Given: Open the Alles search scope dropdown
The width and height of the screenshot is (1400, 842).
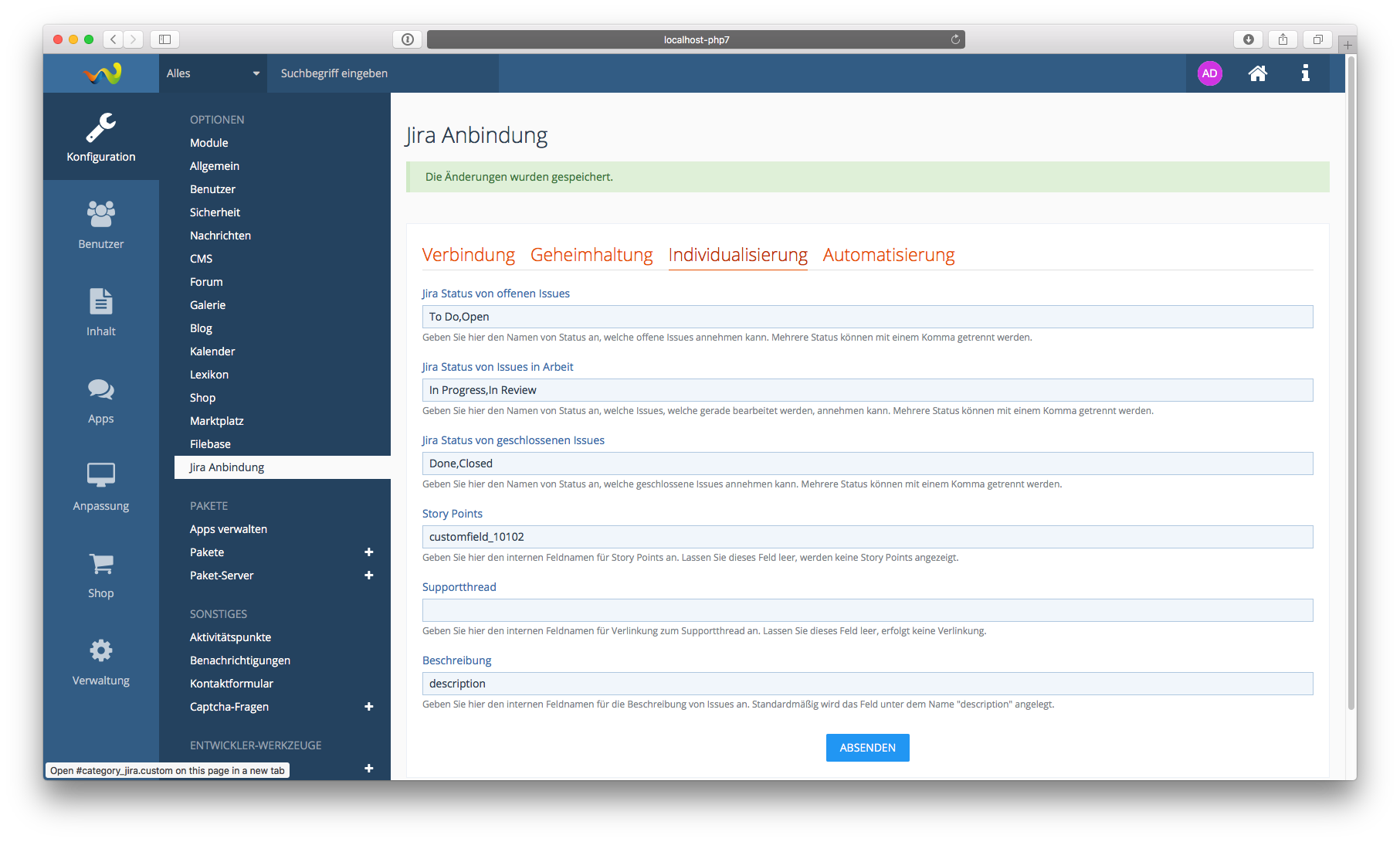Looking at the screenshot, I should point(212,73).
